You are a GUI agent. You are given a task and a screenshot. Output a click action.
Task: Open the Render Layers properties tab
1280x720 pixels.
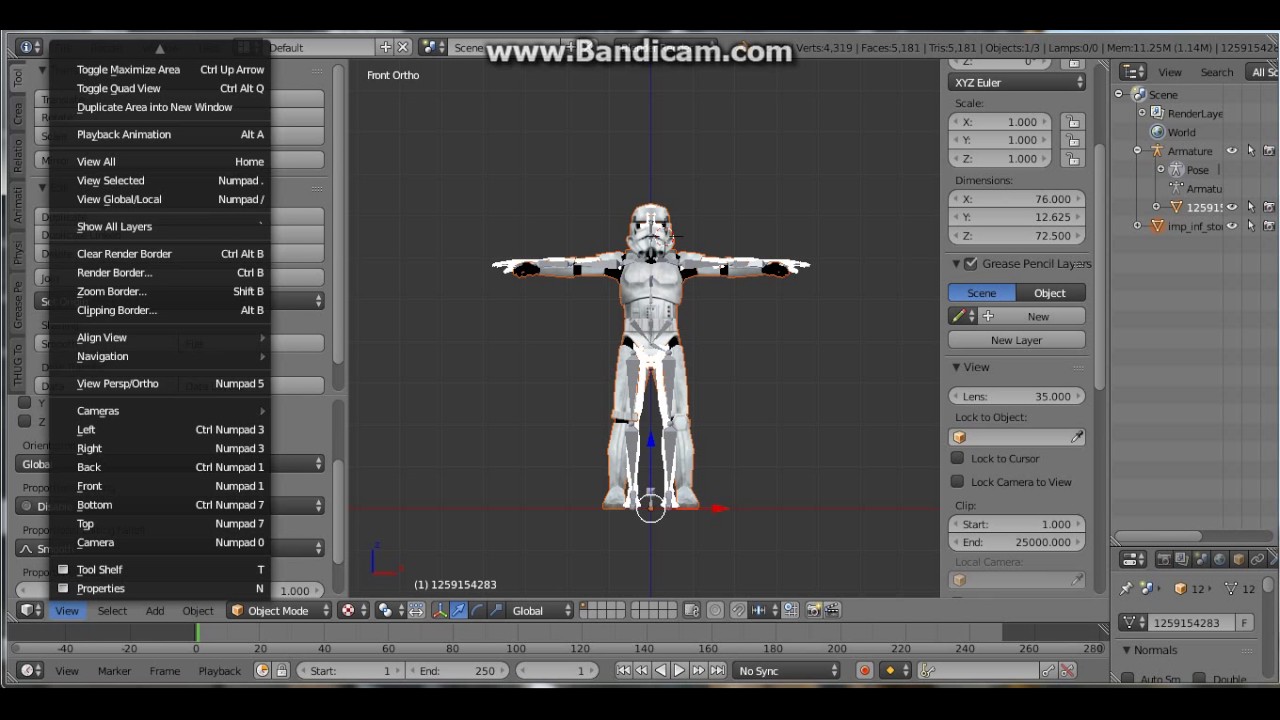[x=1182, y=560]
